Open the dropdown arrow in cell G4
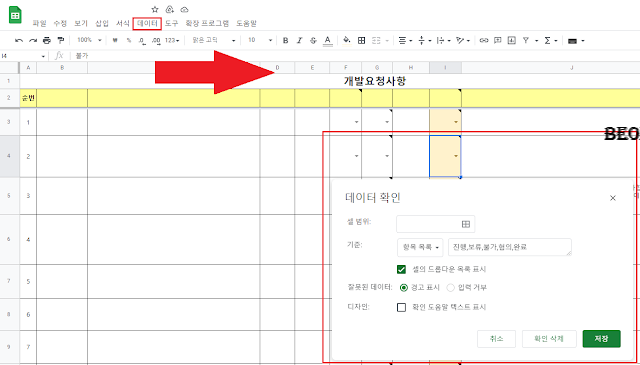Viewport: 640px width, 365px height. coord(387,156)
